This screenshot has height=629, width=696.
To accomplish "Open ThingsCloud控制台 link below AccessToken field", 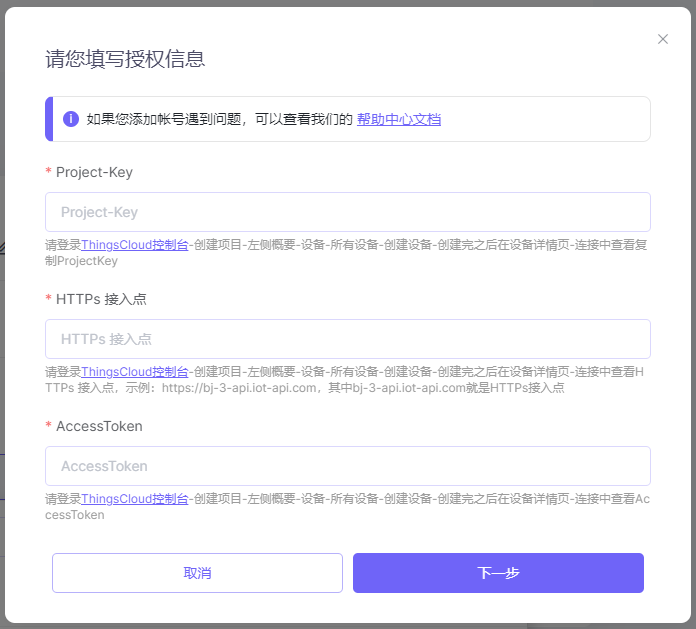I will click(135, 499).
